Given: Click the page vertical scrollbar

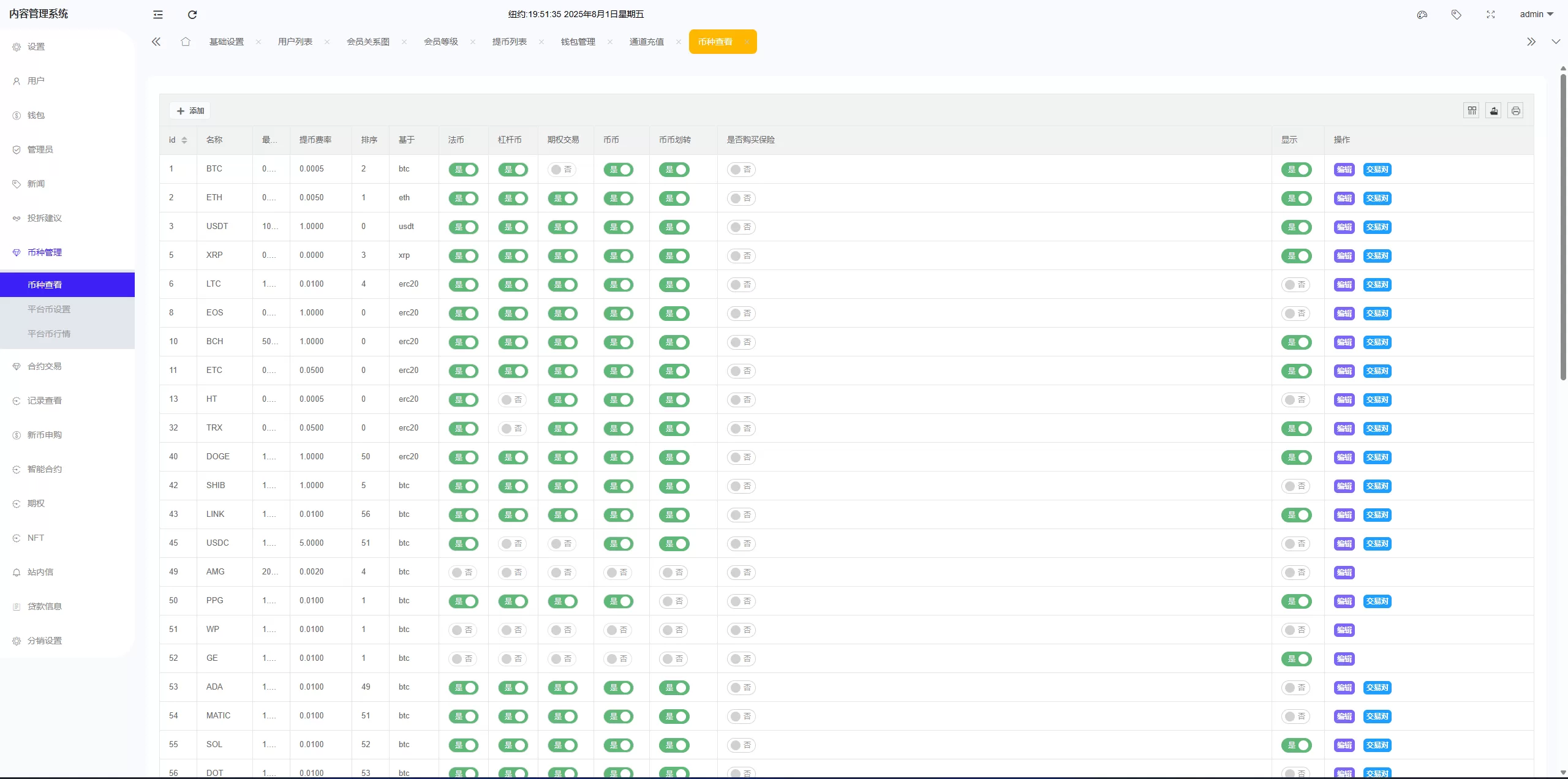Looking at the screenshot, I should click(x=1563, y=227).
